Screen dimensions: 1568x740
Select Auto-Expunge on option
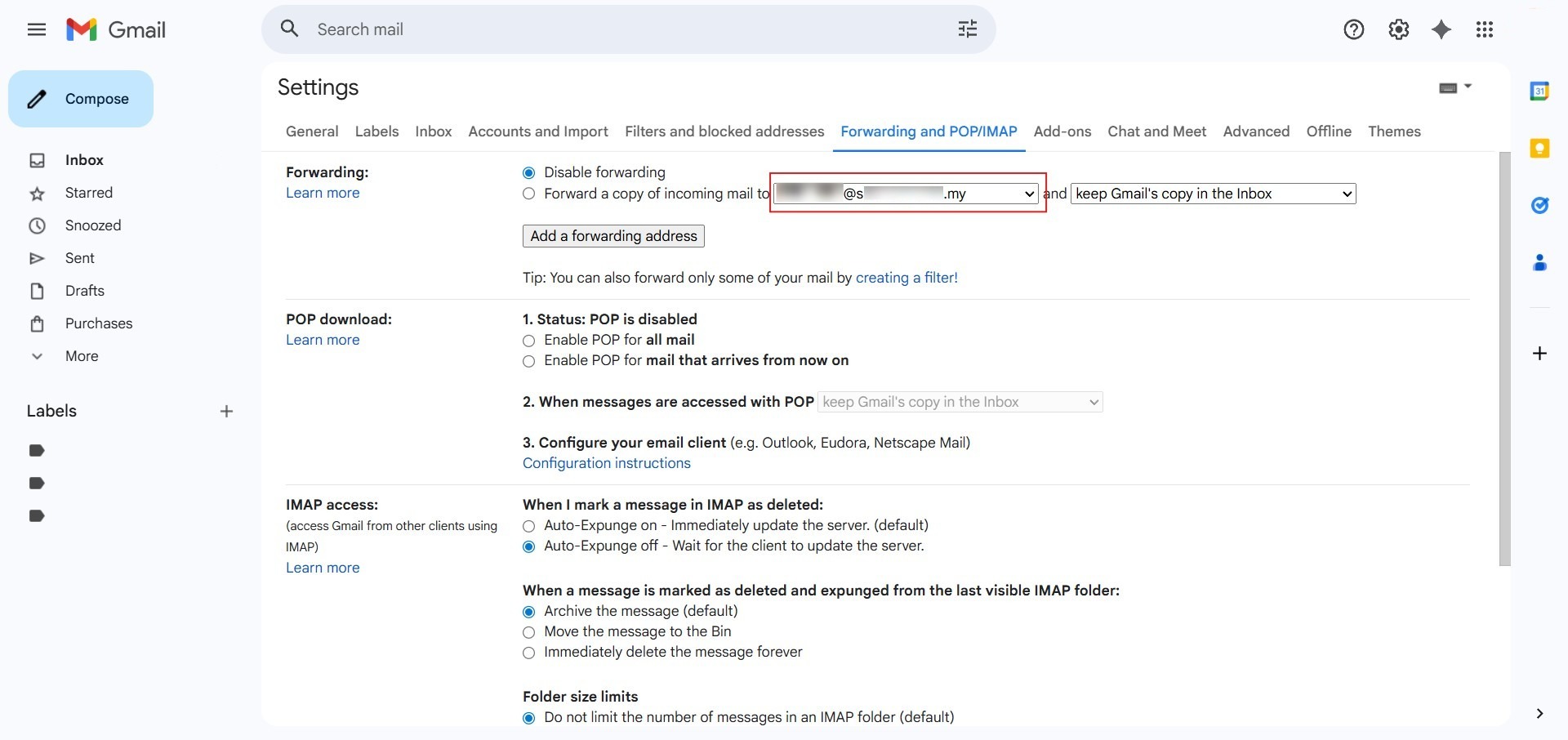[529, 526]
